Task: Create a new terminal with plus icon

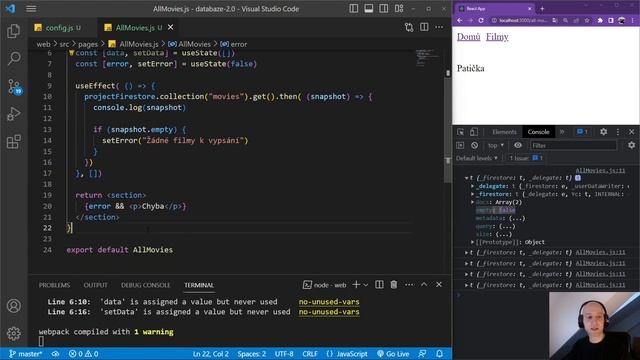Action: 356,285
